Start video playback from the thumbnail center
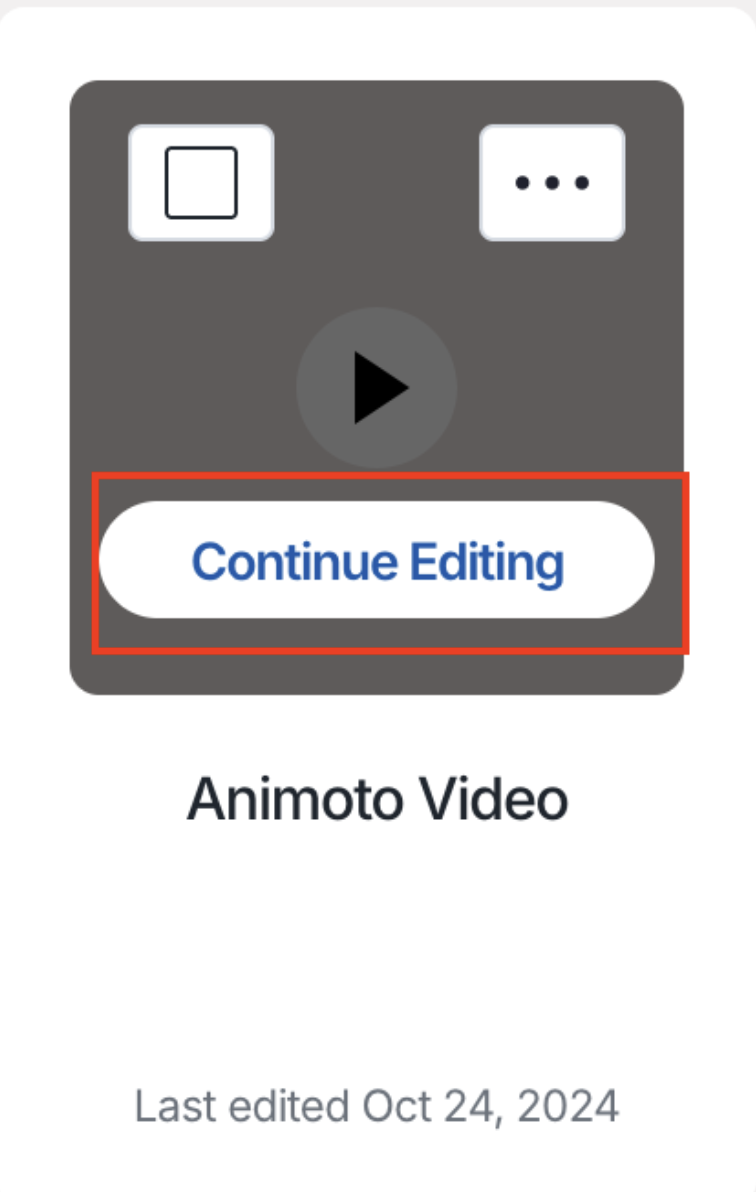Screen dimensions: 756x1192 click(x=376, y=387)
